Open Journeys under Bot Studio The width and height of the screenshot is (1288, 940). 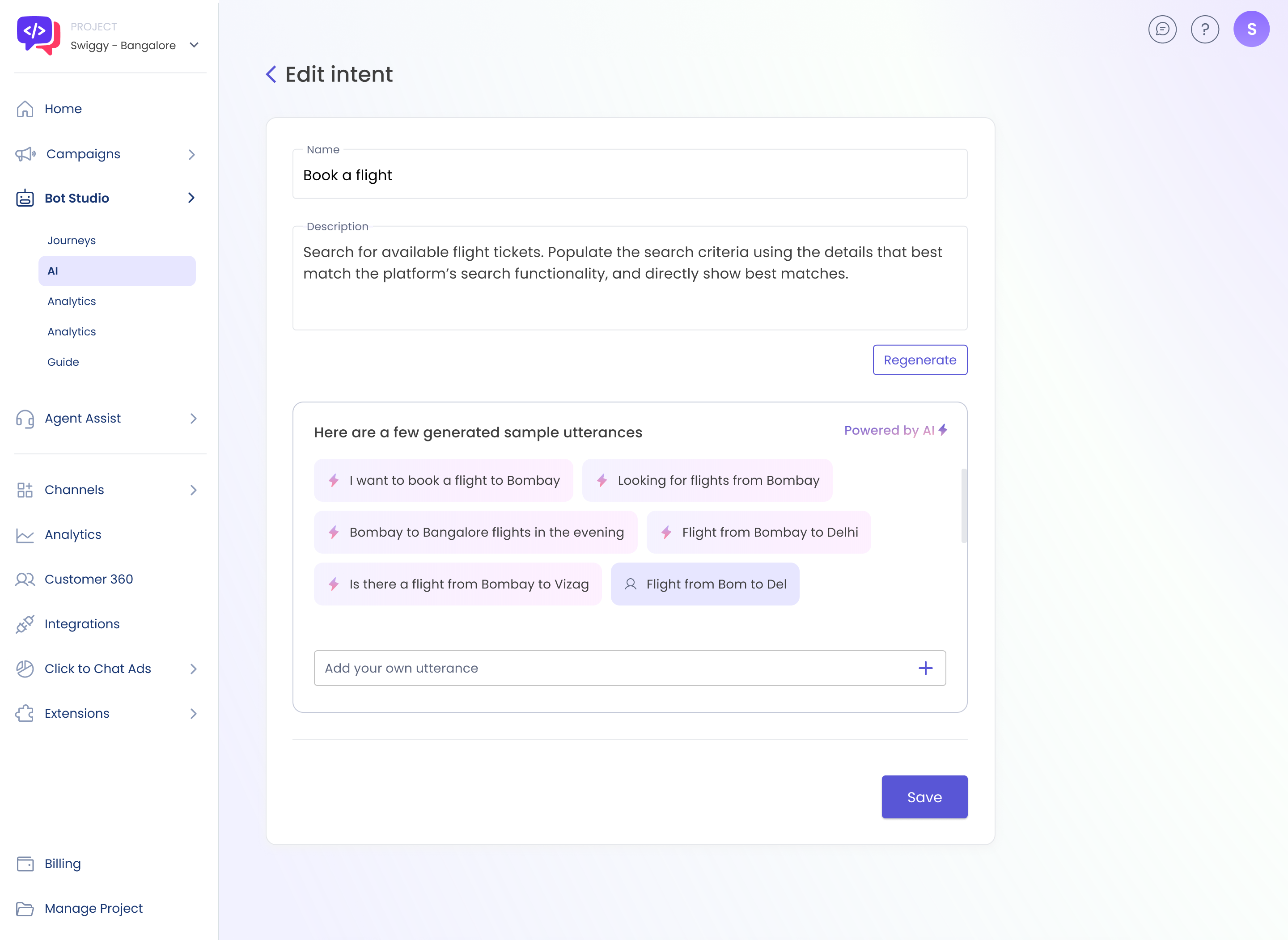click(72, 240)
